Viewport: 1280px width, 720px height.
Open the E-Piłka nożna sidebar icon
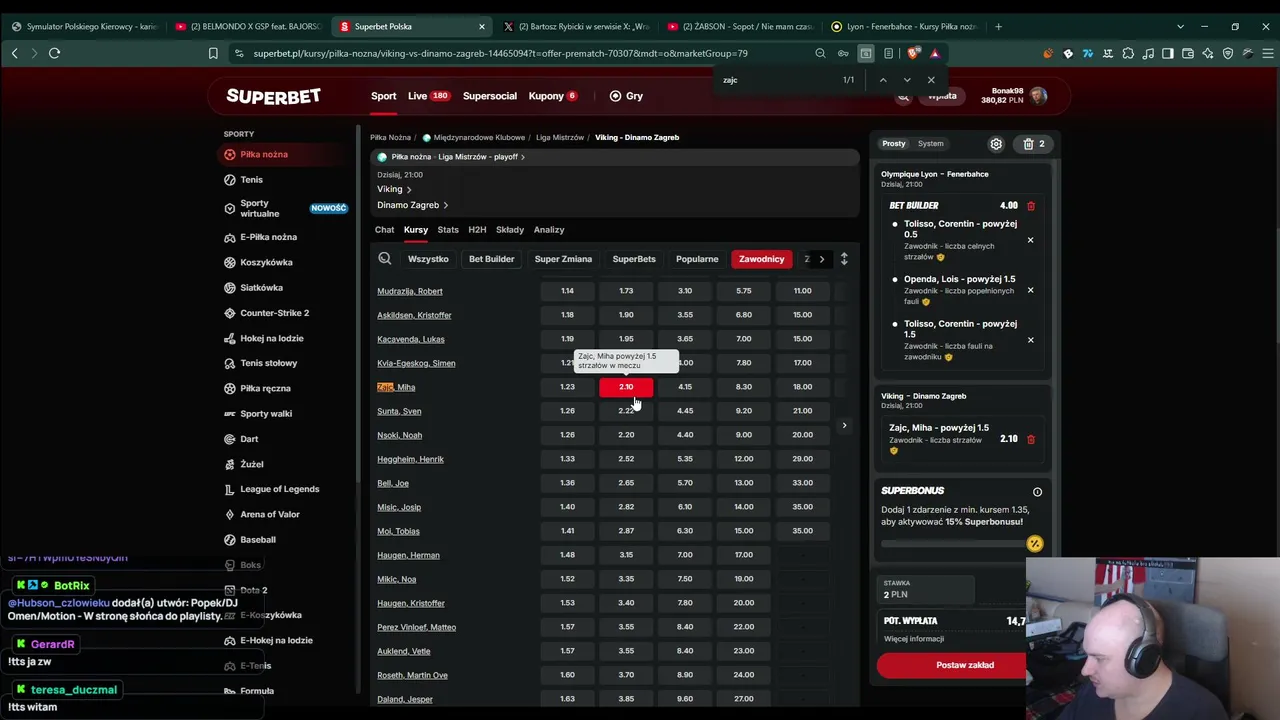click(x=230, y=237)
